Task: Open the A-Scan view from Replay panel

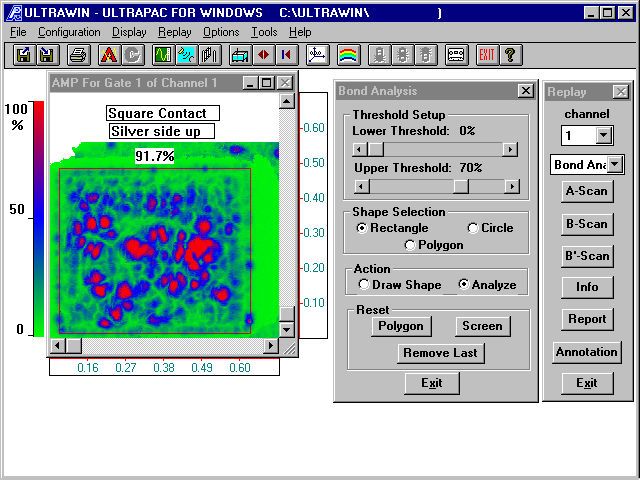Action: (586, 191)
